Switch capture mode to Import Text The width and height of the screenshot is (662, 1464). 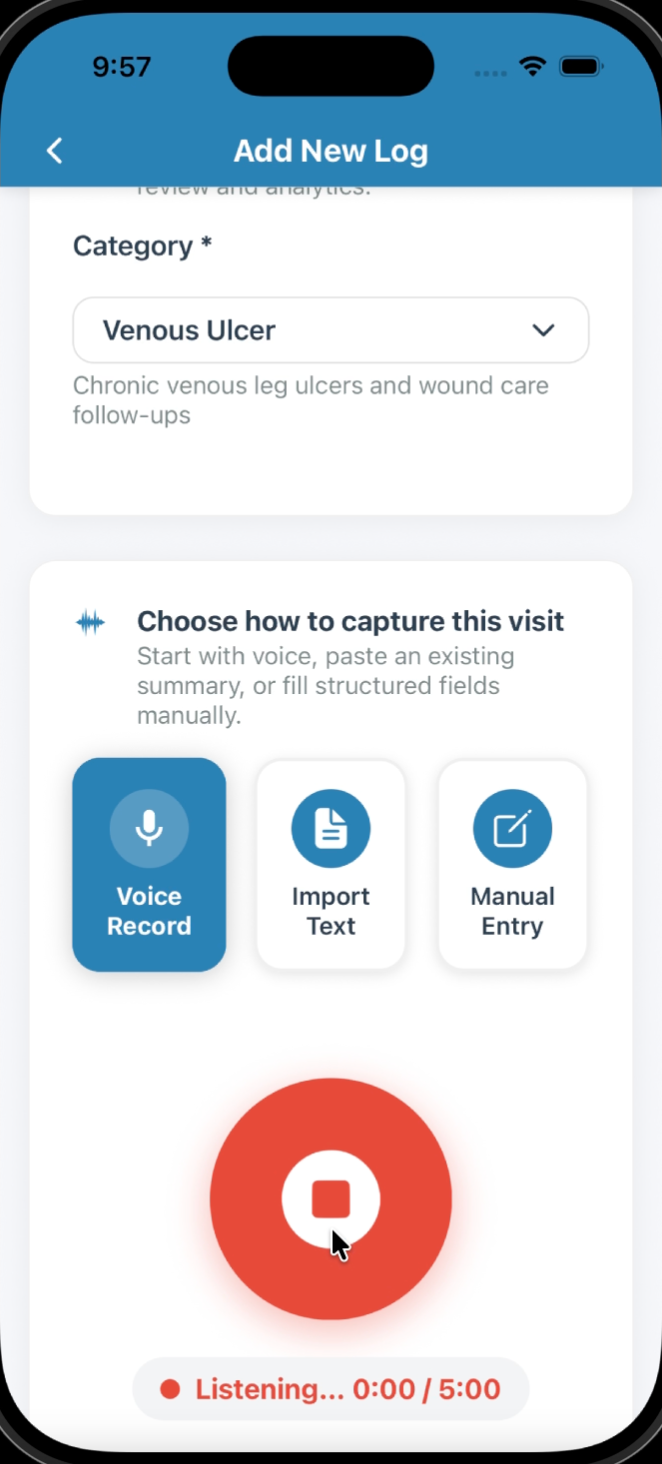tap(330, 865)
